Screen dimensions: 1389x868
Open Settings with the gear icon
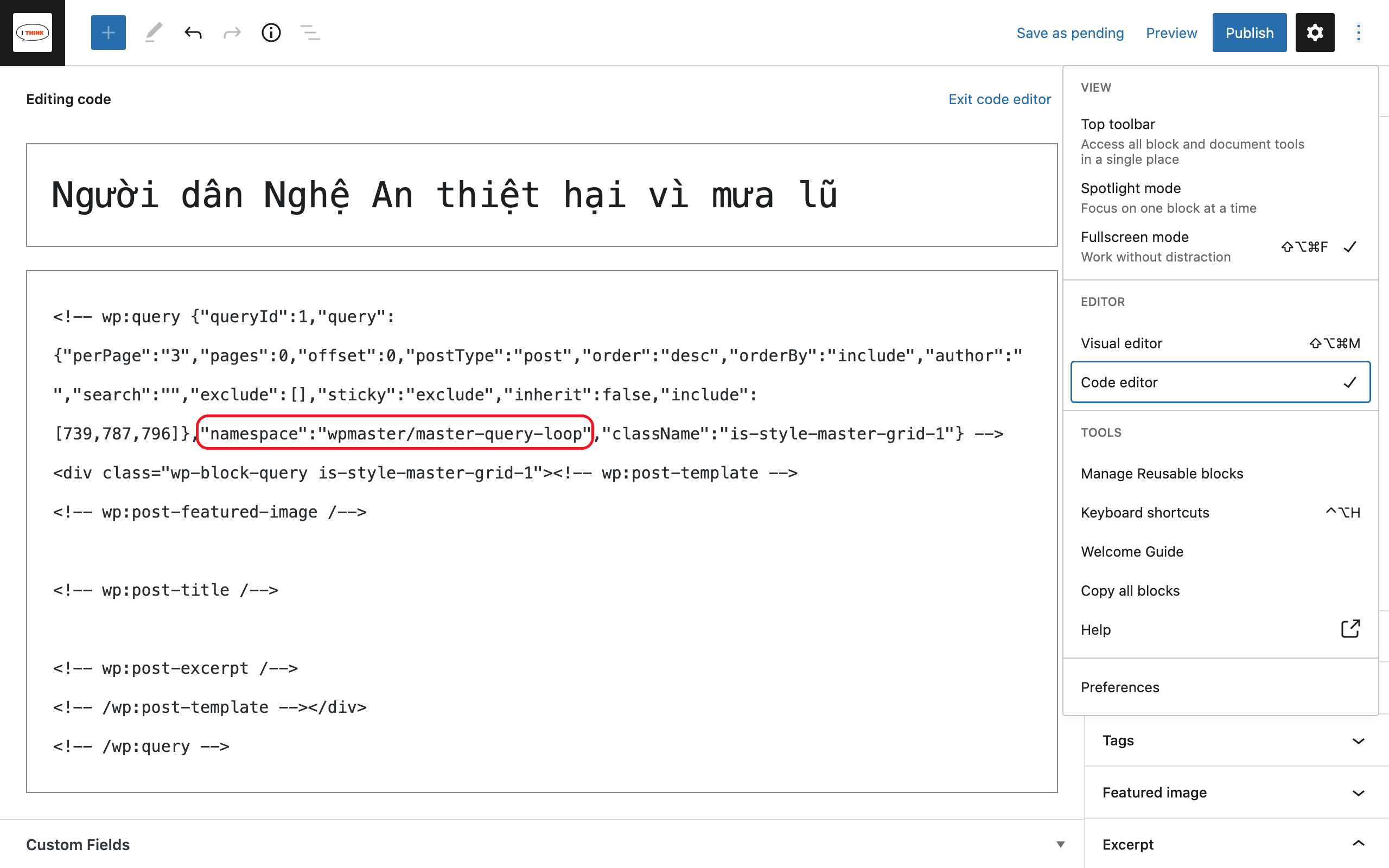point(1314,33)
